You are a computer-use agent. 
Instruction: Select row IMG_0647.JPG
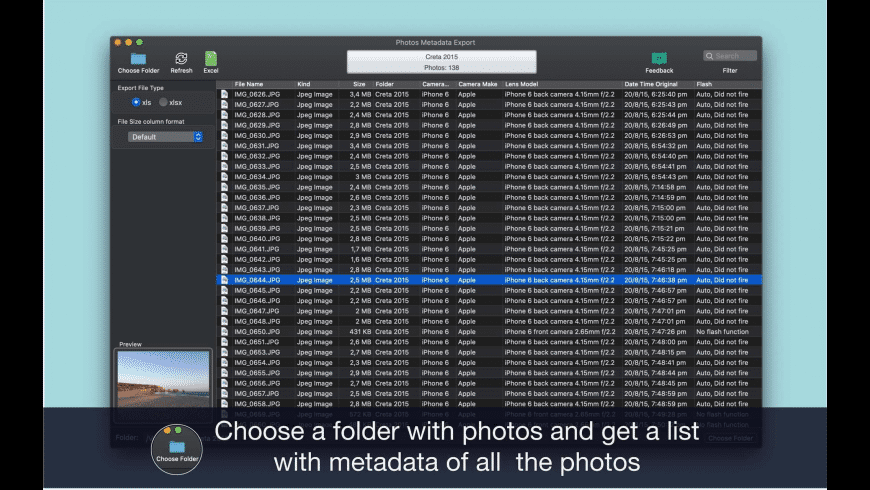click(x=489, y=311)
